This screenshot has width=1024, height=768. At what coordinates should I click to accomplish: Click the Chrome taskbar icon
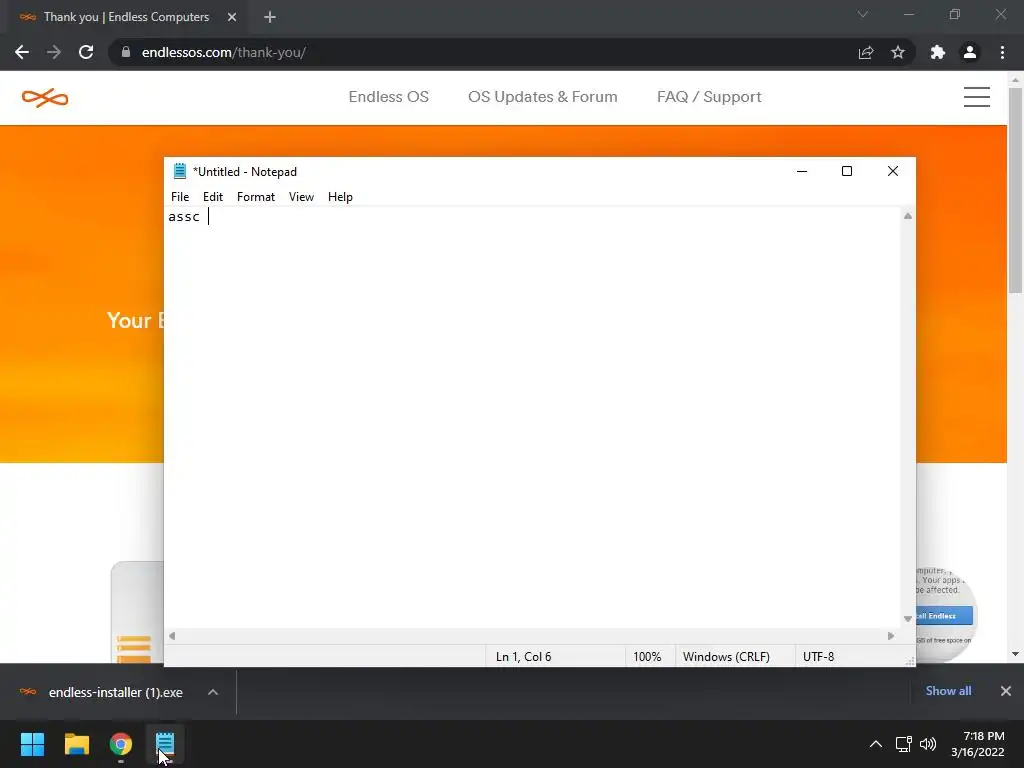[121, 744]
